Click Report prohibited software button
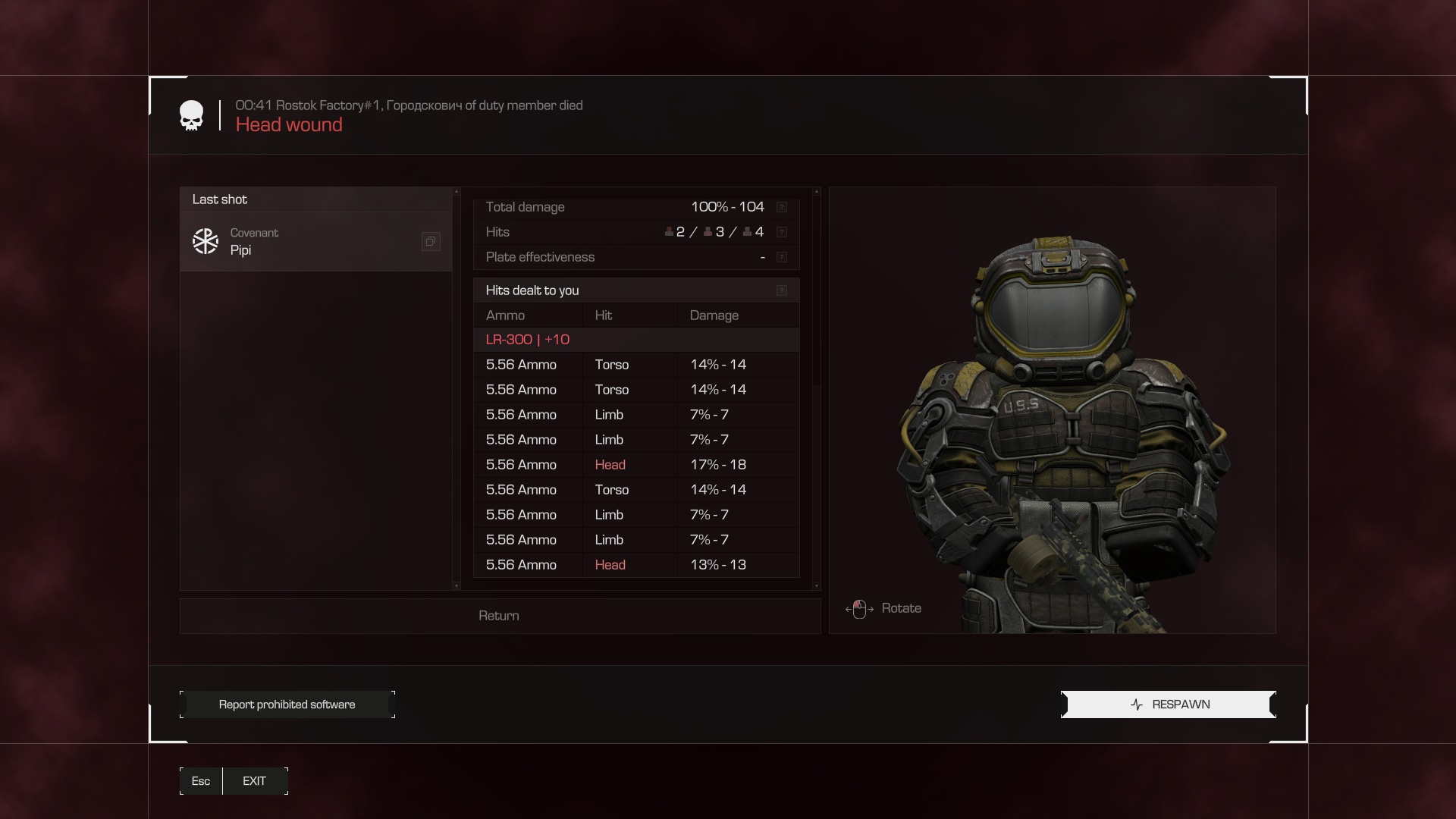Viewport: 1456px width, 819px height. pos(287,704)
